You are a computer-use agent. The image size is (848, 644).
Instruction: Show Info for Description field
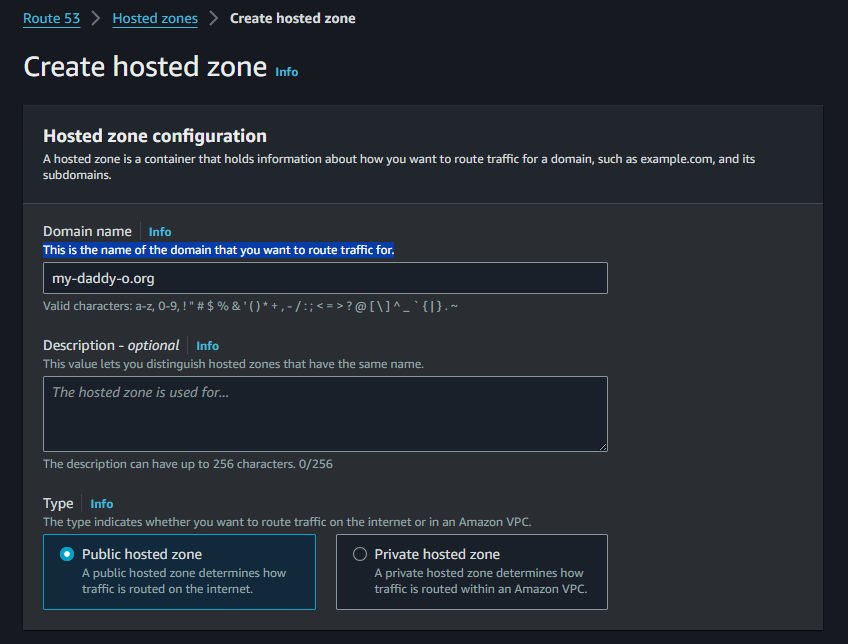point(207,346)
